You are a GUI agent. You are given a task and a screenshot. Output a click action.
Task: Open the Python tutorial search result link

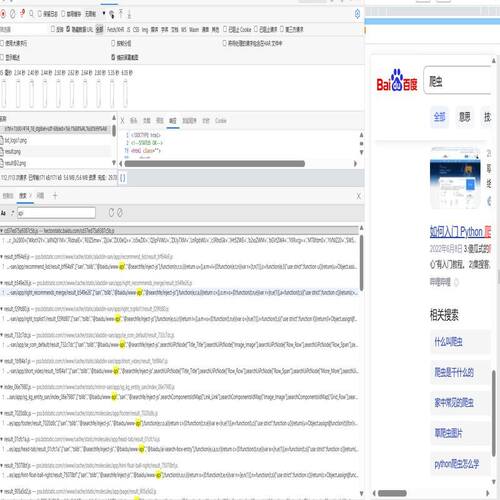point(460,231)
